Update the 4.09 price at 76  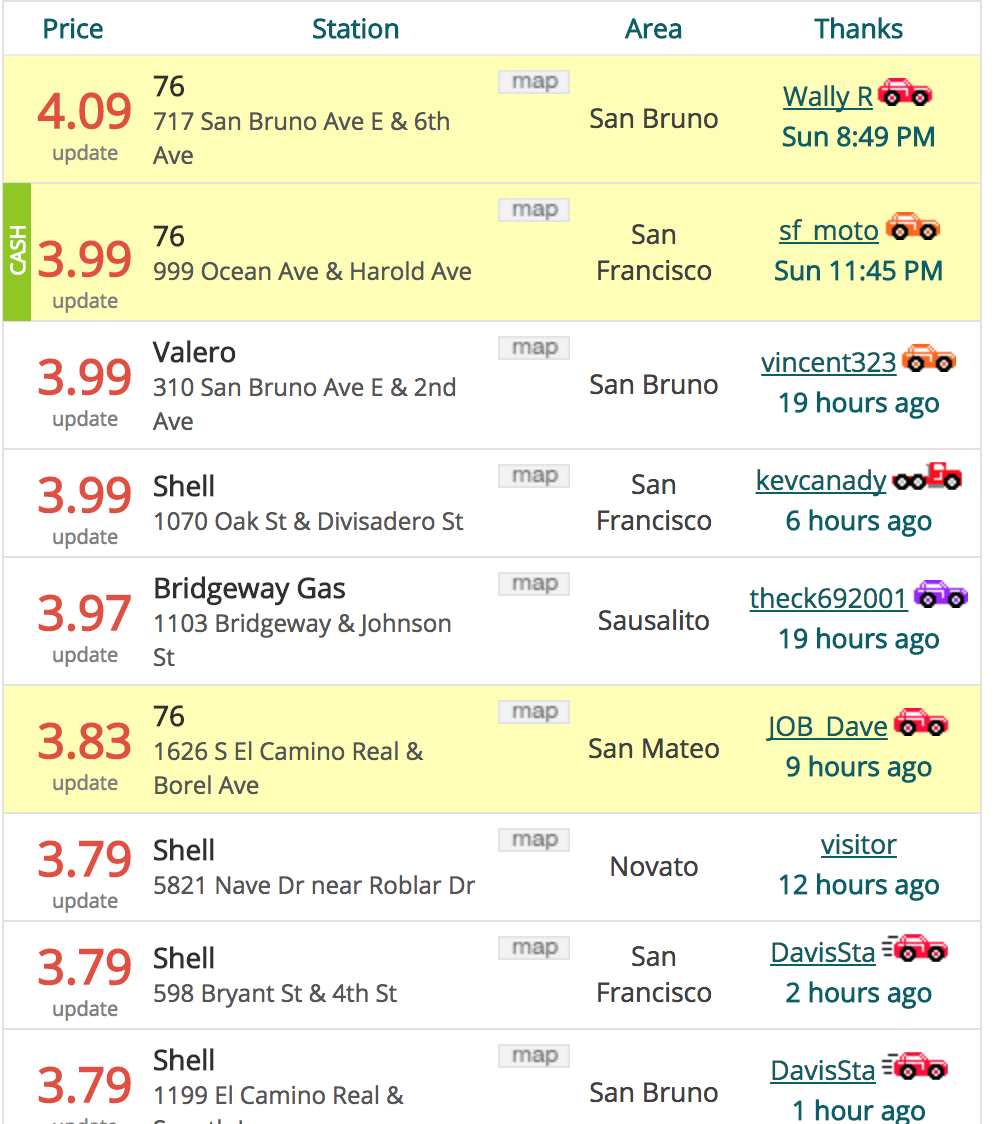click(x=85, y=153)
